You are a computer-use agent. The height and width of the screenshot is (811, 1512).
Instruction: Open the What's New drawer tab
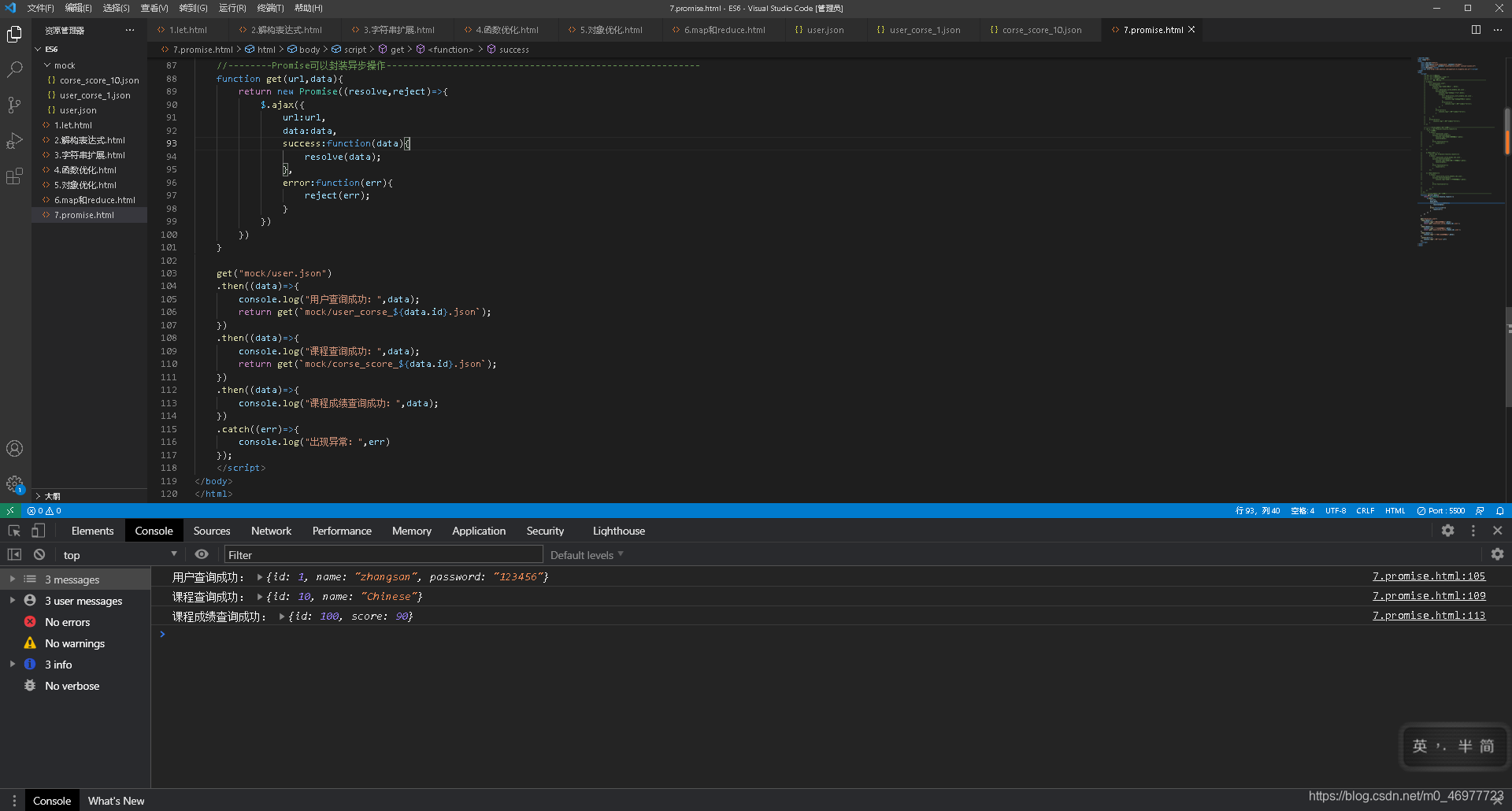click(x=116, y=801)
